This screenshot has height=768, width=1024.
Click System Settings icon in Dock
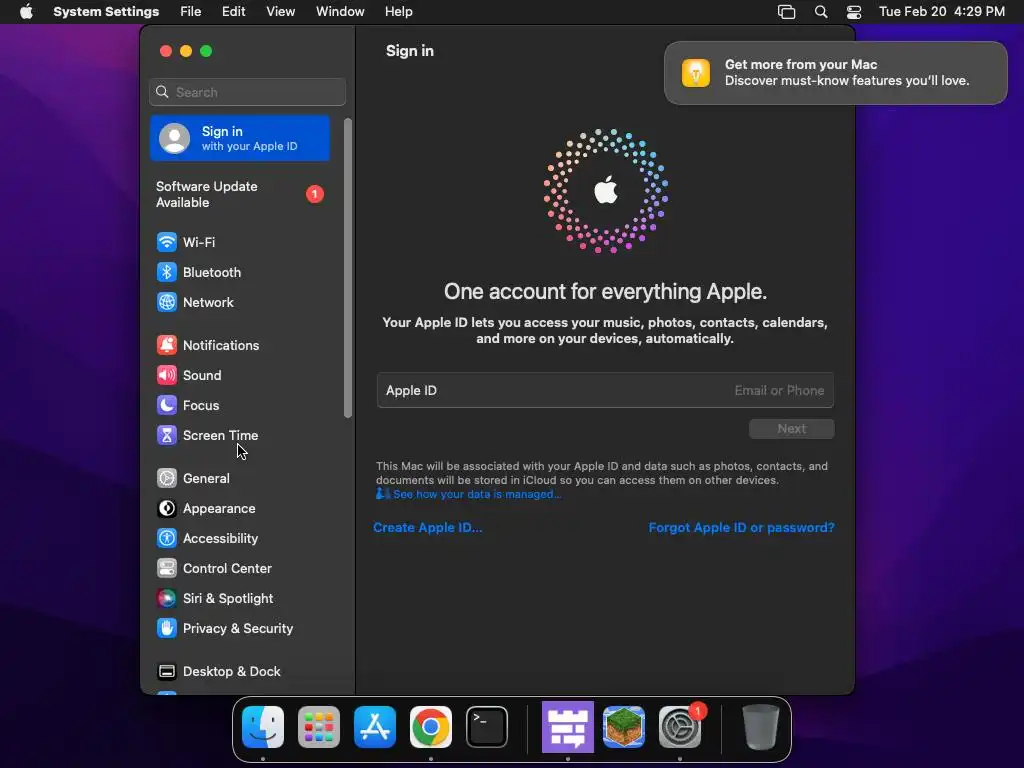[680, 727]
